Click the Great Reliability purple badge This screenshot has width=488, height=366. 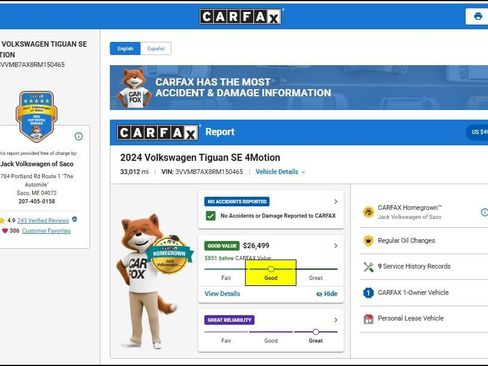(x=229, y=320)
